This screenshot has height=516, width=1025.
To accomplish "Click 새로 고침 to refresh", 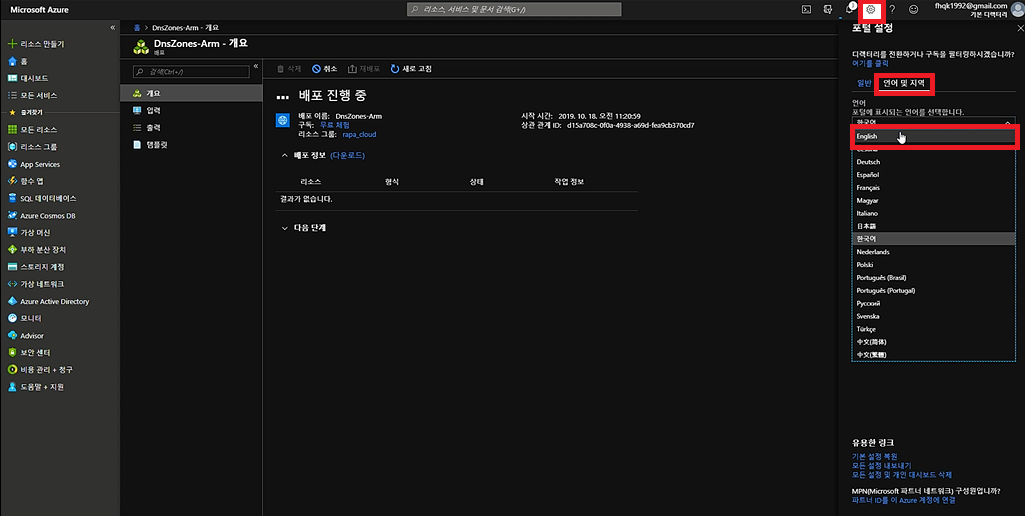I will pyautogui.click(x=411, y=69).
